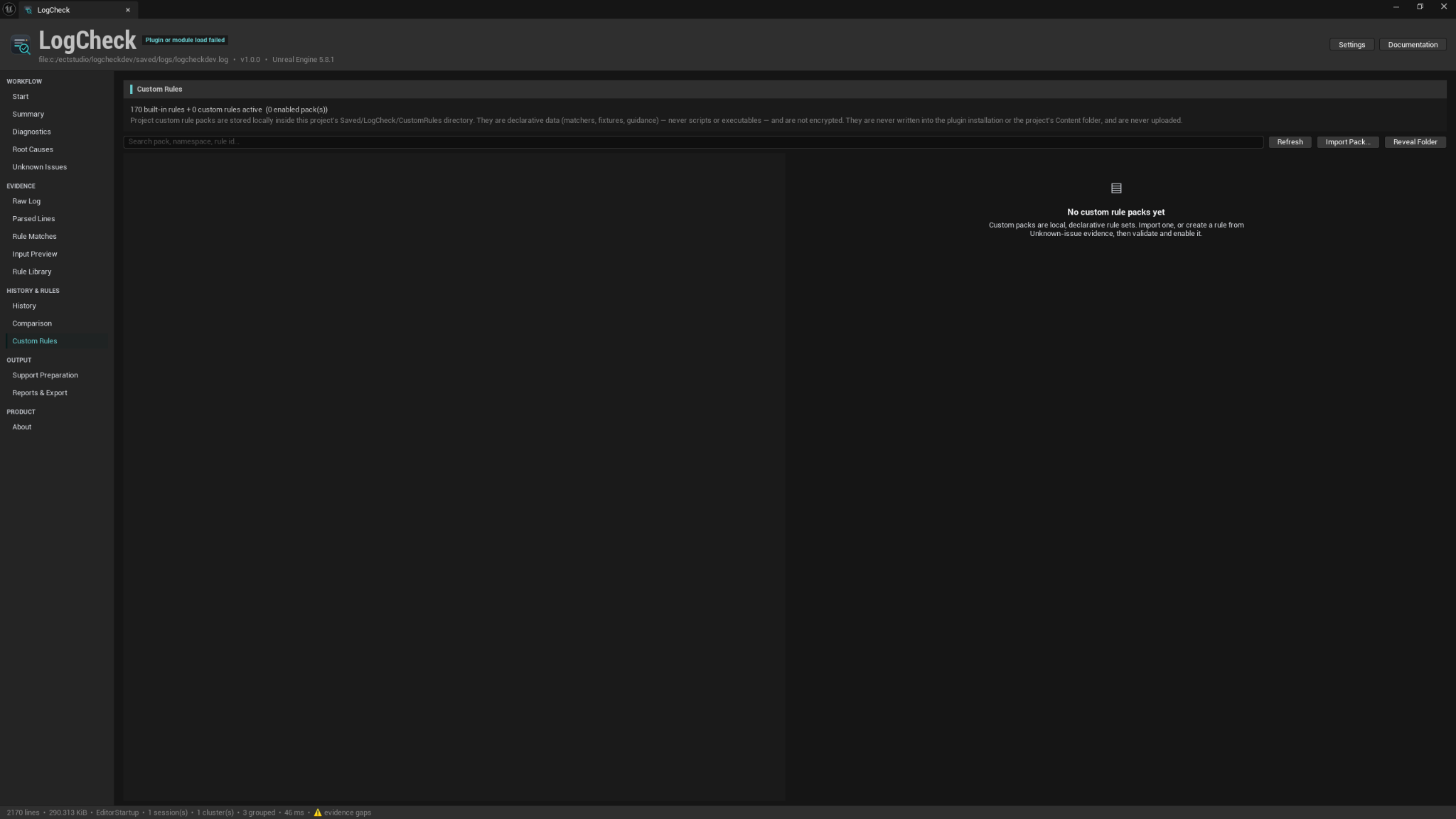This screenshot has height=819, width=1456.
Task: Open History page
Action: click(x=57, y=306)
